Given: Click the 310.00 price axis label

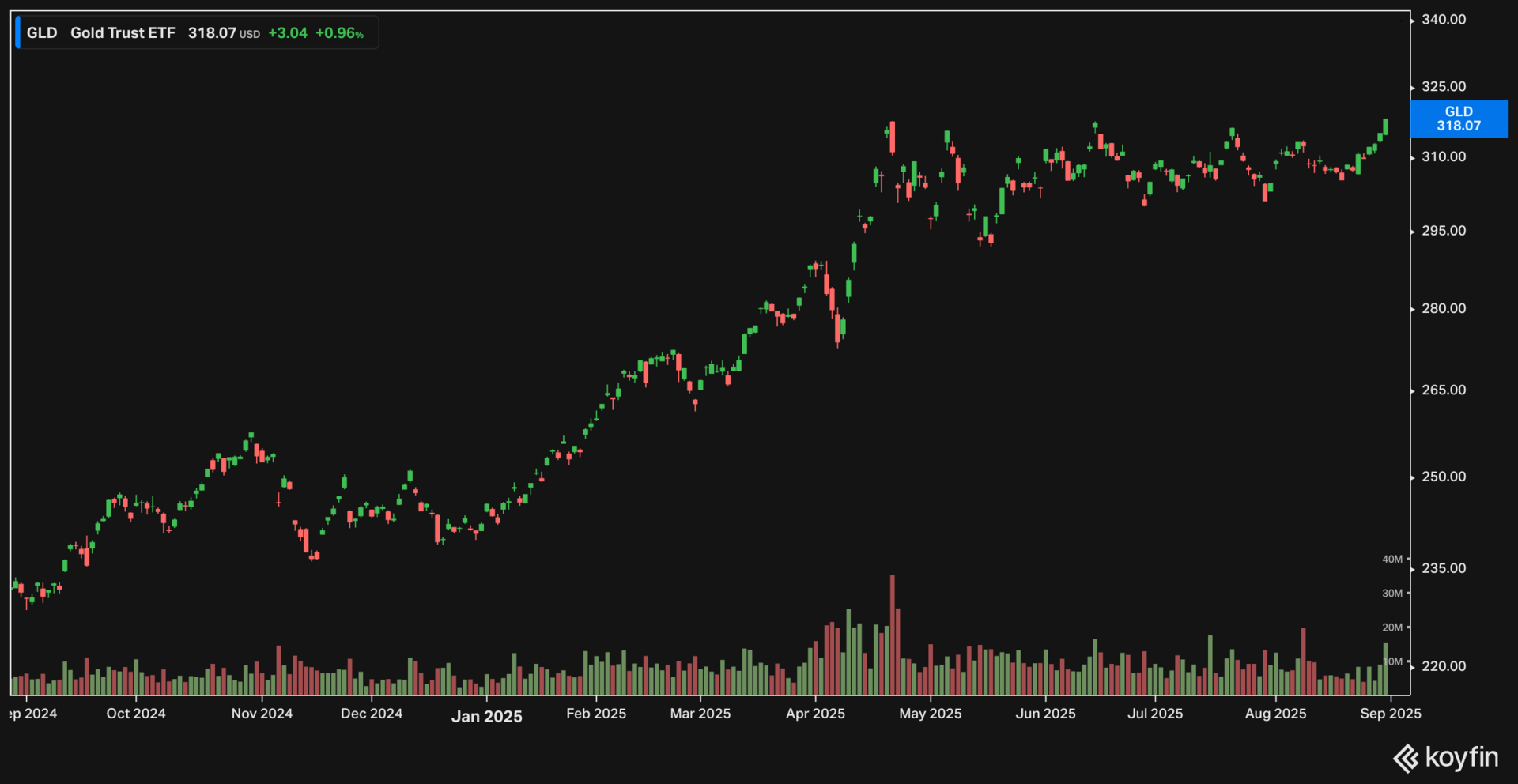Looking at the screenshot, I should coord(1444,157).
